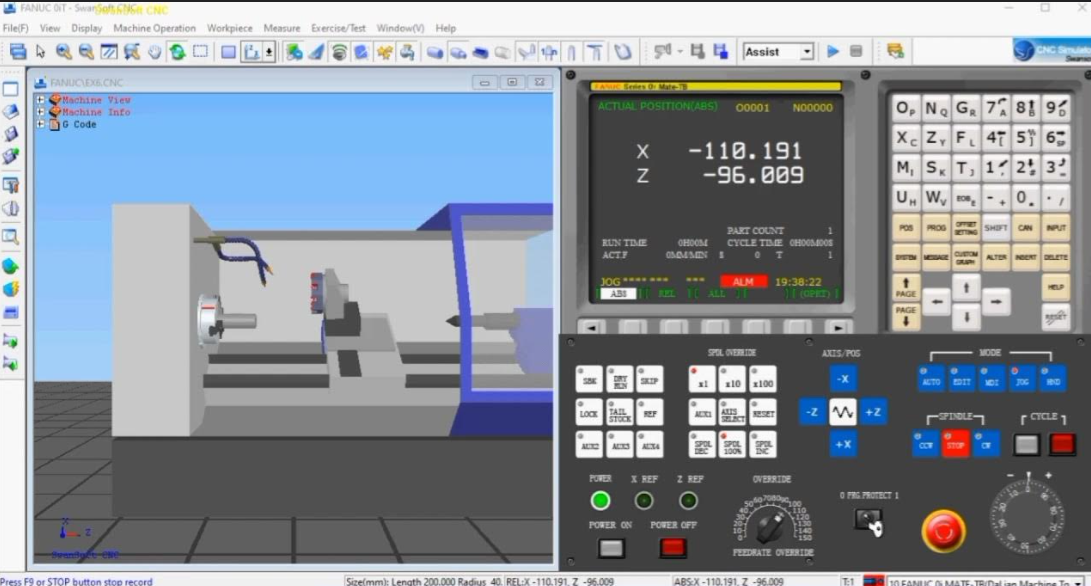
Task: Switch to HND handwheel mode
Action: click(x=1053, y=379)
